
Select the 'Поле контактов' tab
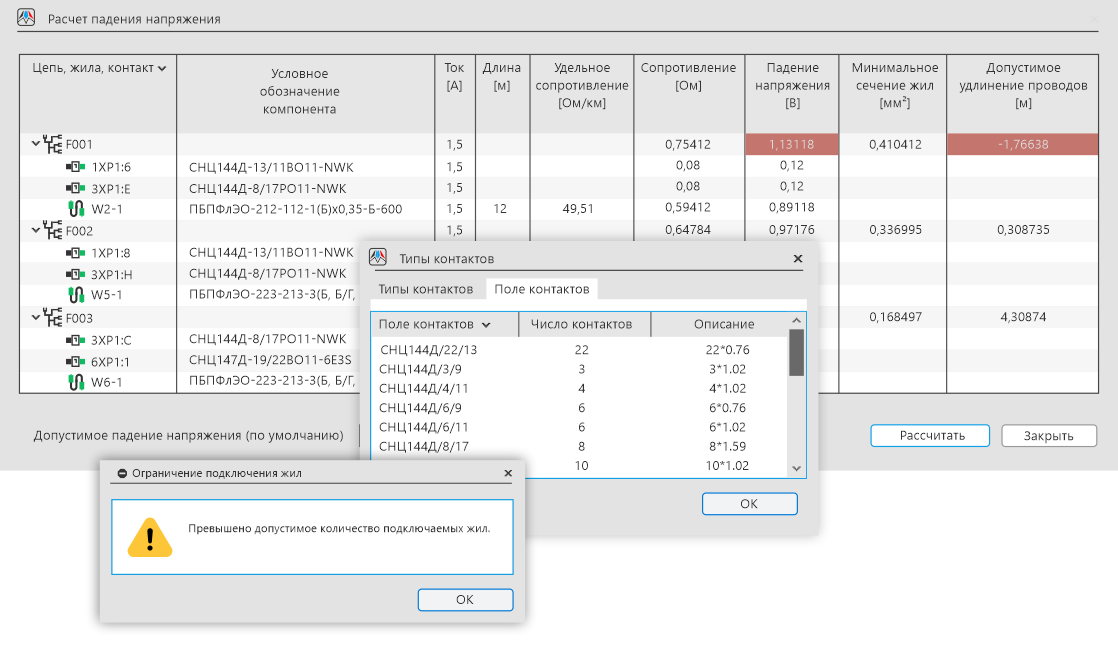tap(542, 289)
